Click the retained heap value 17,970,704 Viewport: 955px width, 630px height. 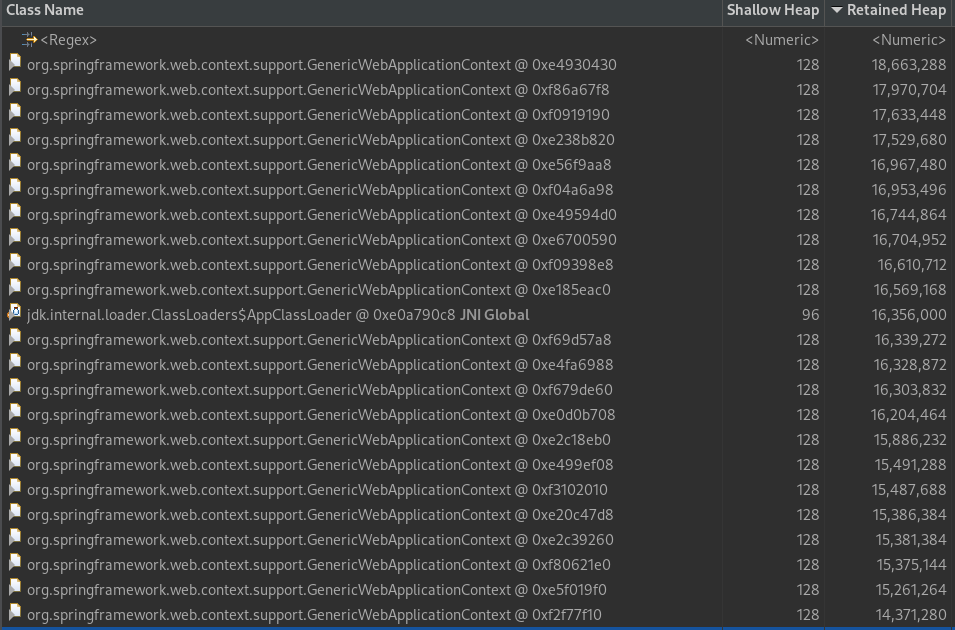[x=909, y=90]
